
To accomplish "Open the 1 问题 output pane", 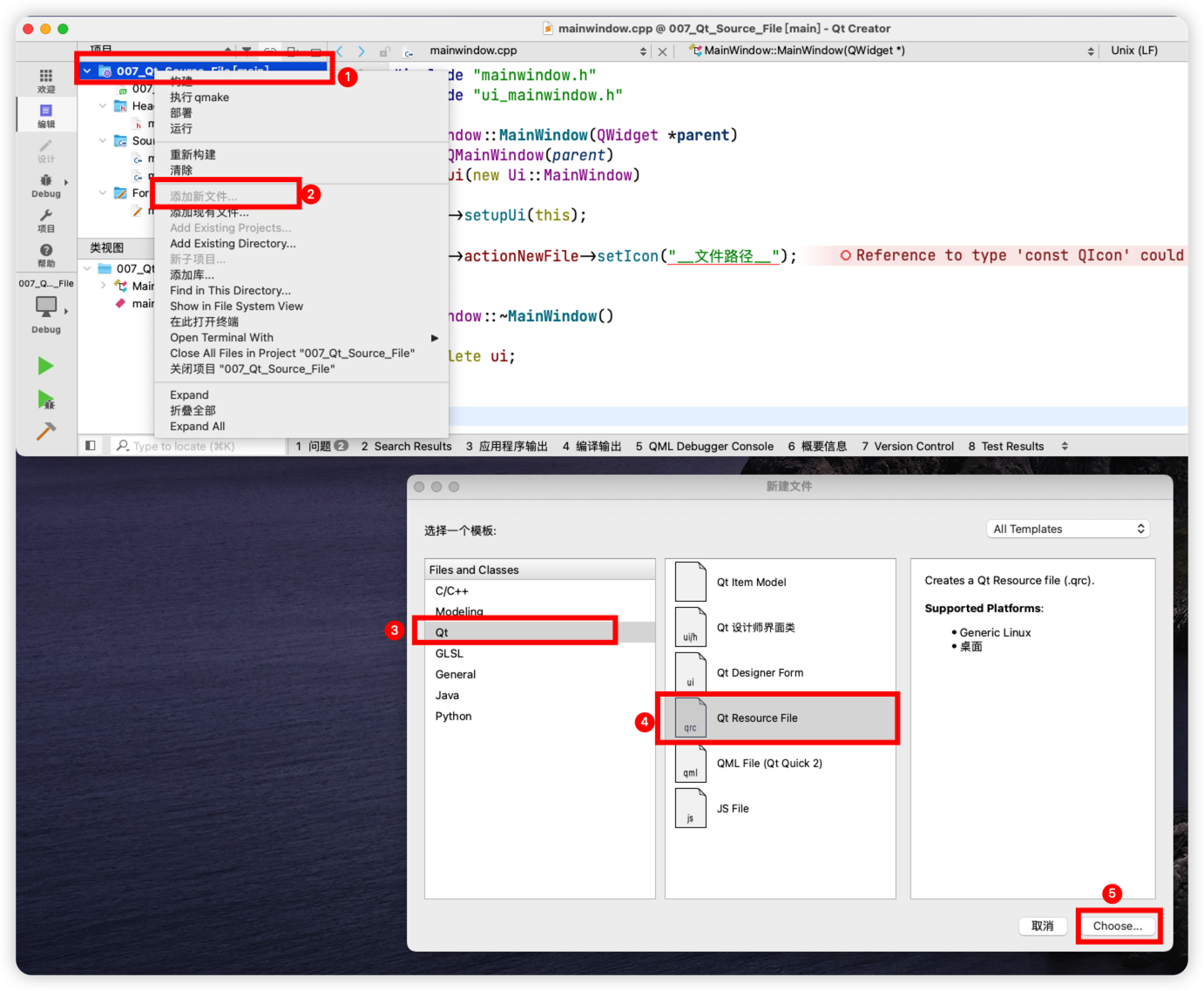I will pyautogui.click(x=321, y=446).
